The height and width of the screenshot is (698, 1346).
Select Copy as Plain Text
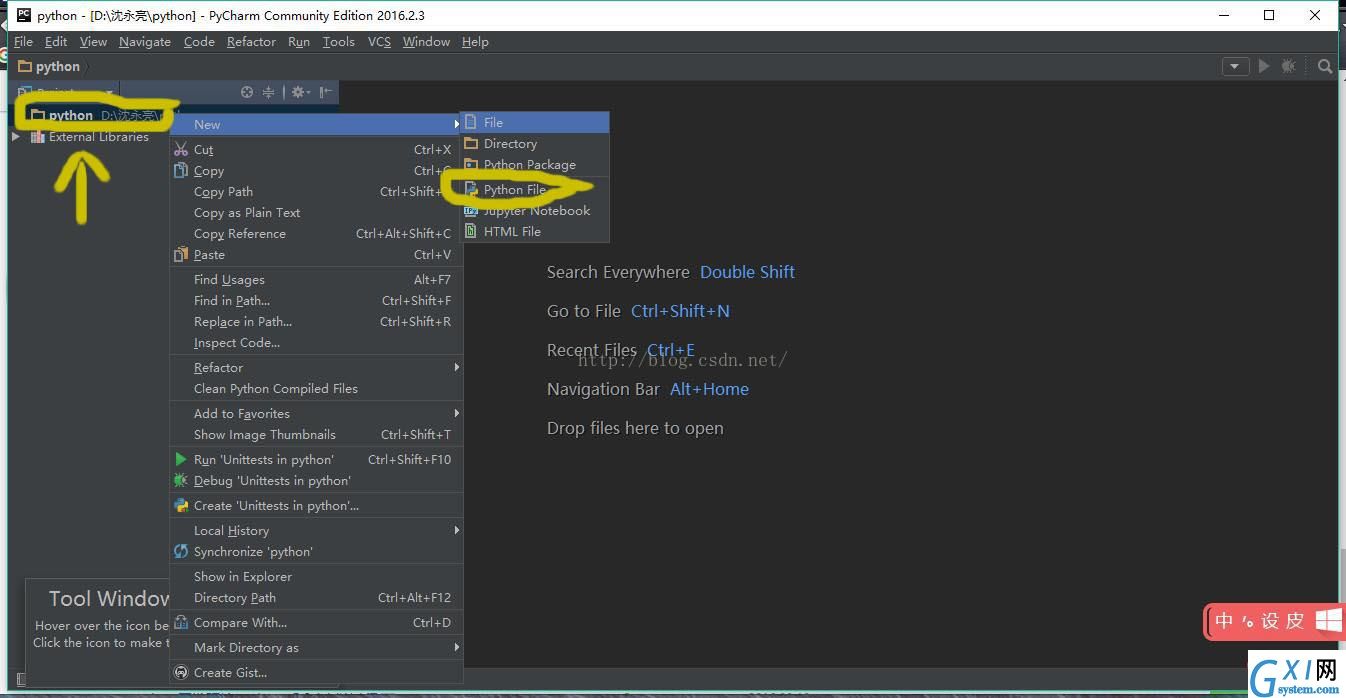[316, 212]
